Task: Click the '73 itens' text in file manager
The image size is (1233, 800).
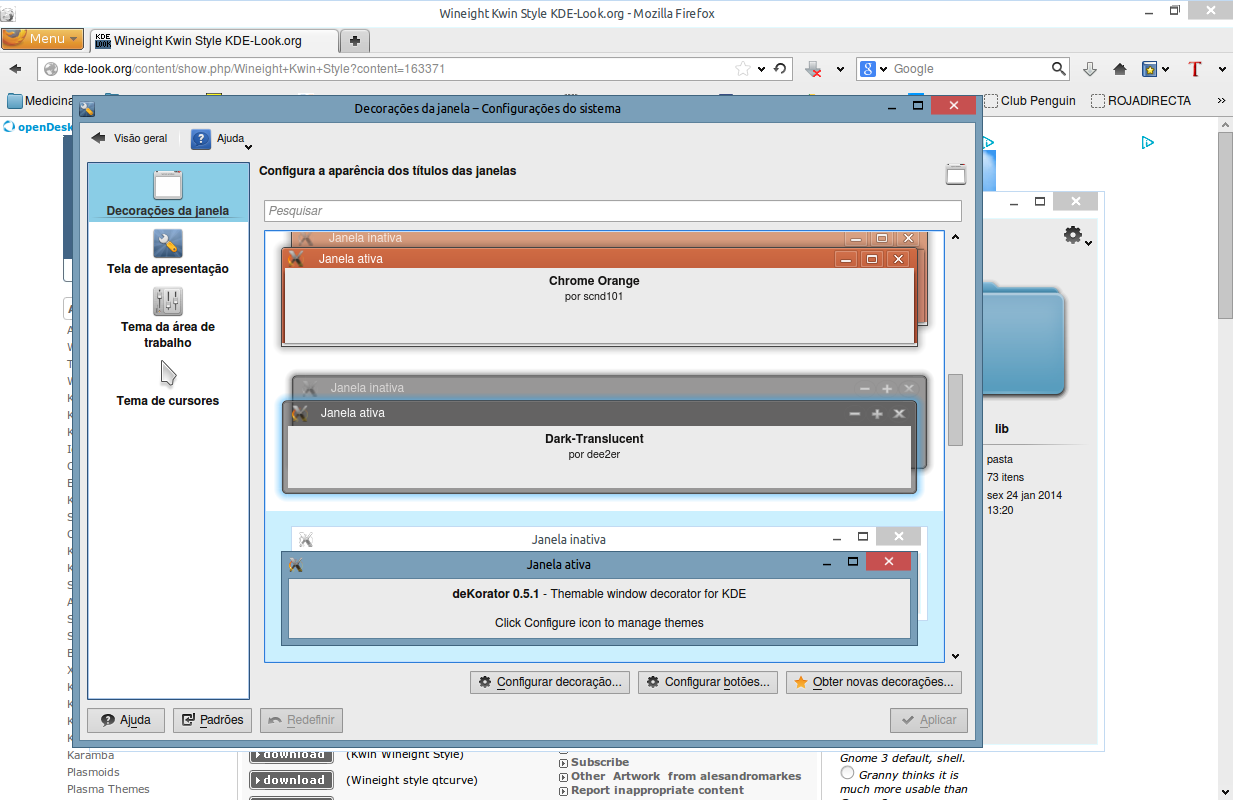Action: [x=1005, y=477]
